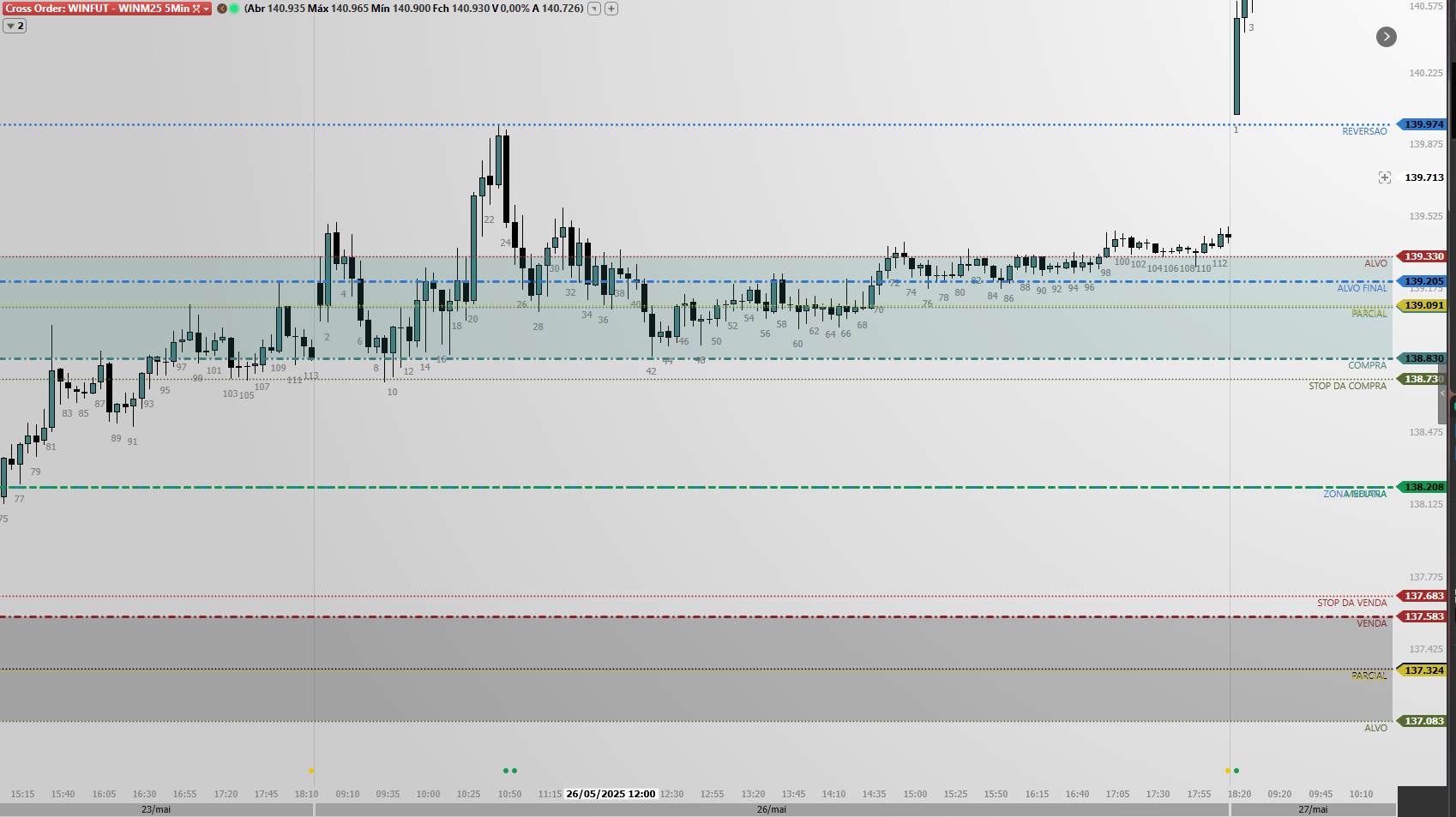Click the crossed-tools icon beside 5Min
1456x817 pixels.
(x=196, y=9)
